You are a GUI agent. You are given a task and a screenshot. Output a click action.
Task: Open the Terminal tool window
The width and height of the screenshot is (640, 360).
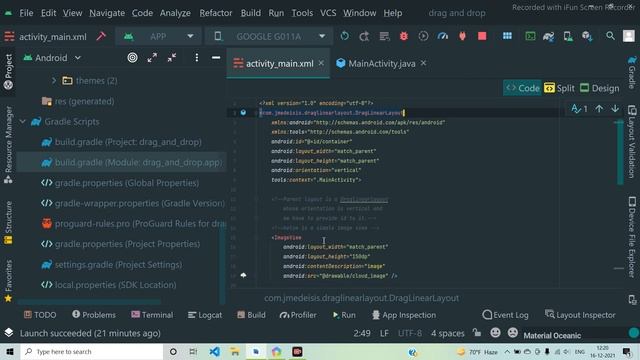click(152, 315)
